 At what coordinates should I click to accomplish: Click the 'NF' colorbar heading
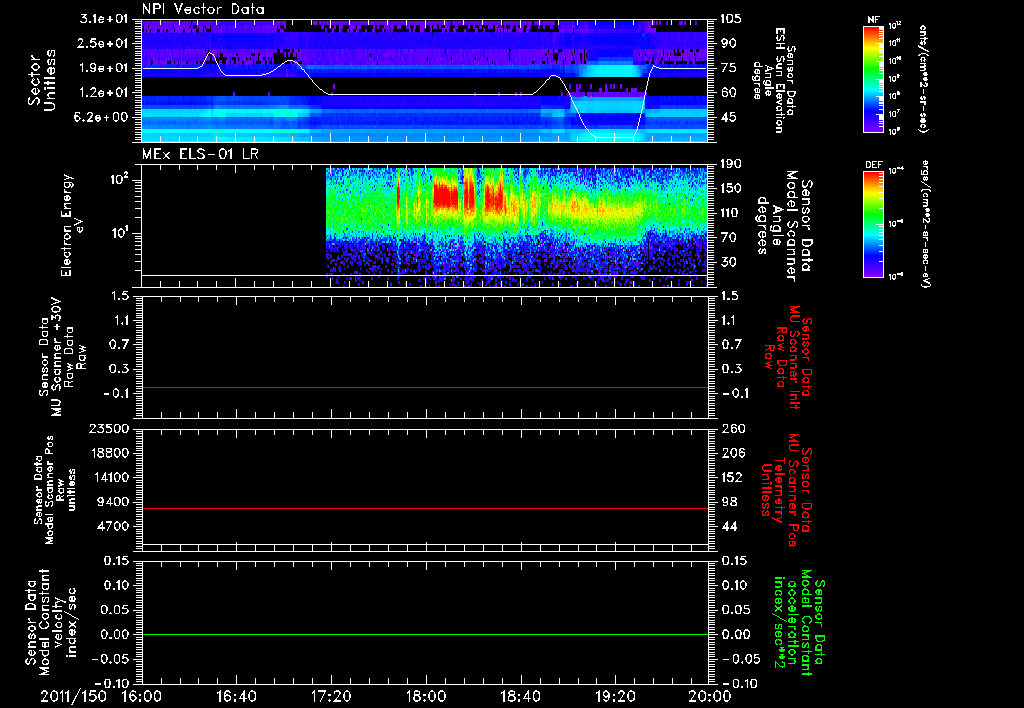tap(873, 20)
